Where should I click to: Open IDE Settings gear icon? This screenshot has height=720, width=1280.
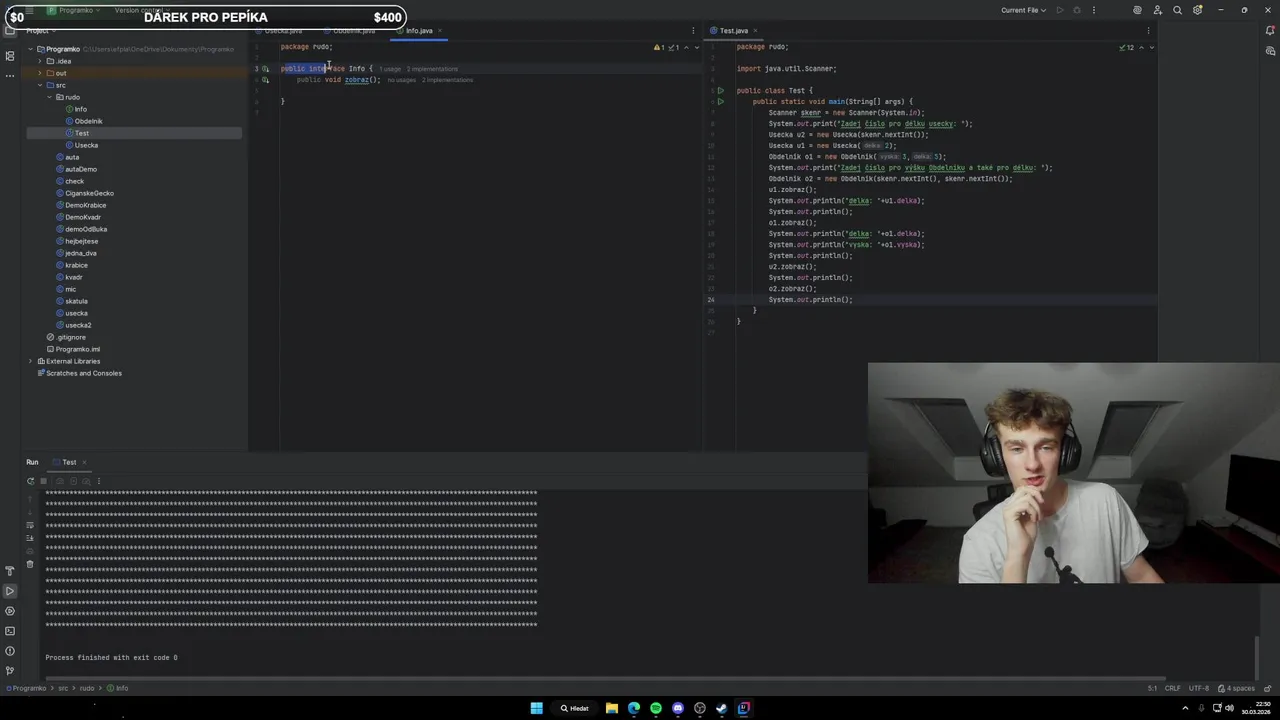1197,10
